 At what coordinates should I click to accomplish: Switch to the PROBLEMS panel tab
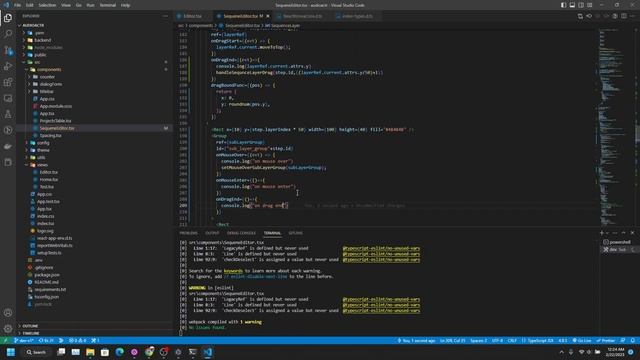pos(189,233)
